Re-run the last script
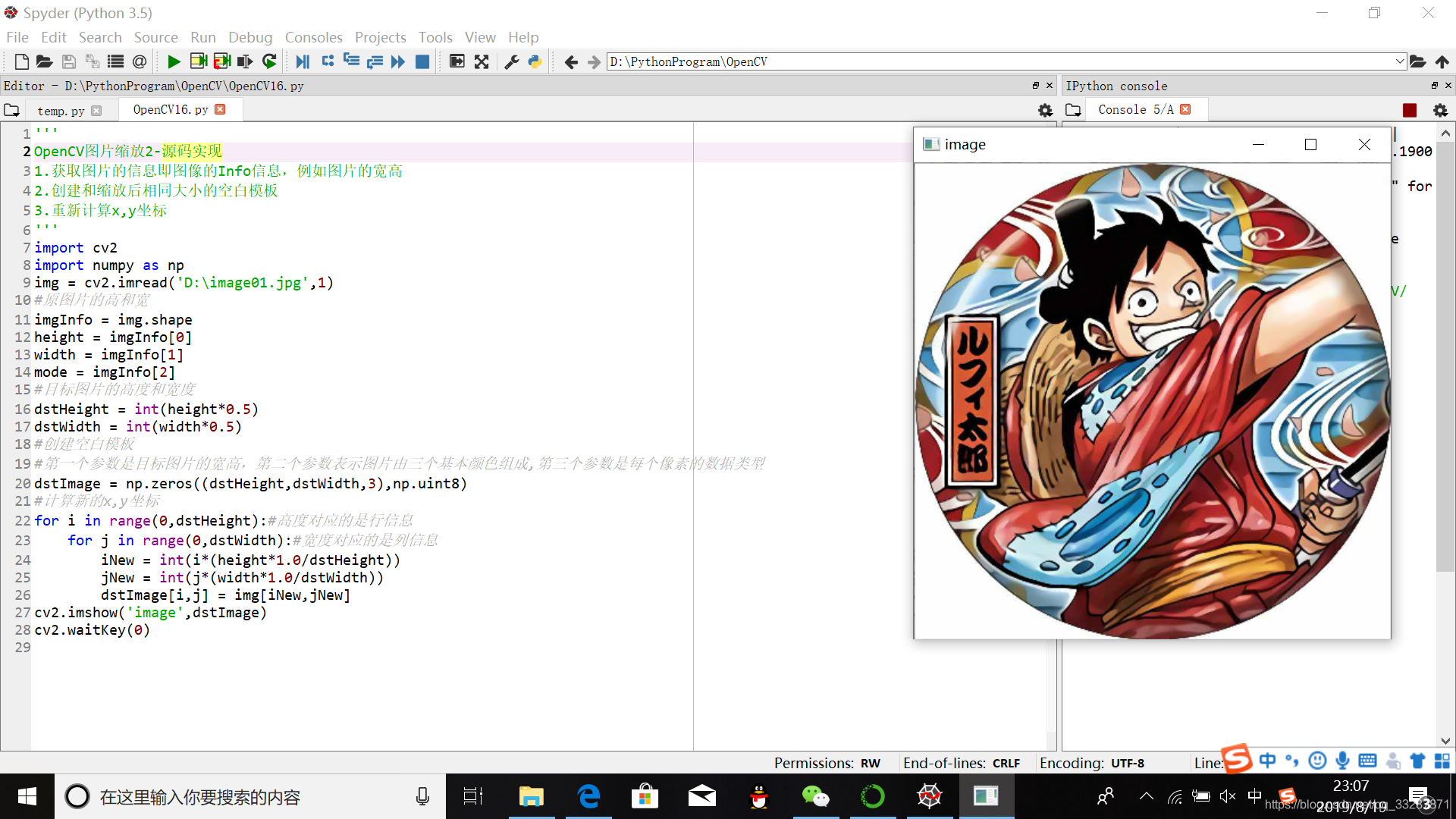Screen dimensions: 1456x819 pyautogui.click(x=269, y=61)
